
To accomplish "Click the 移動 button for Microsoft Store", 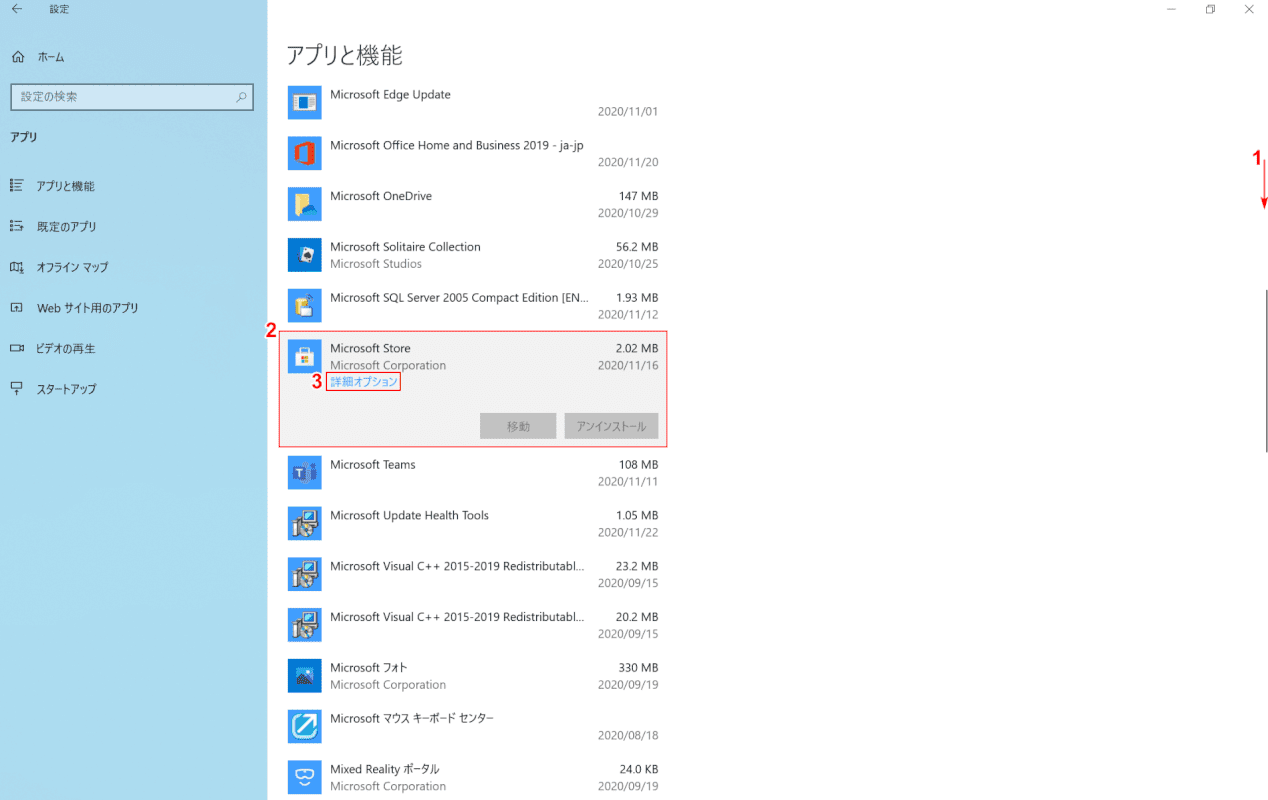I will click(x=518, y=426).
